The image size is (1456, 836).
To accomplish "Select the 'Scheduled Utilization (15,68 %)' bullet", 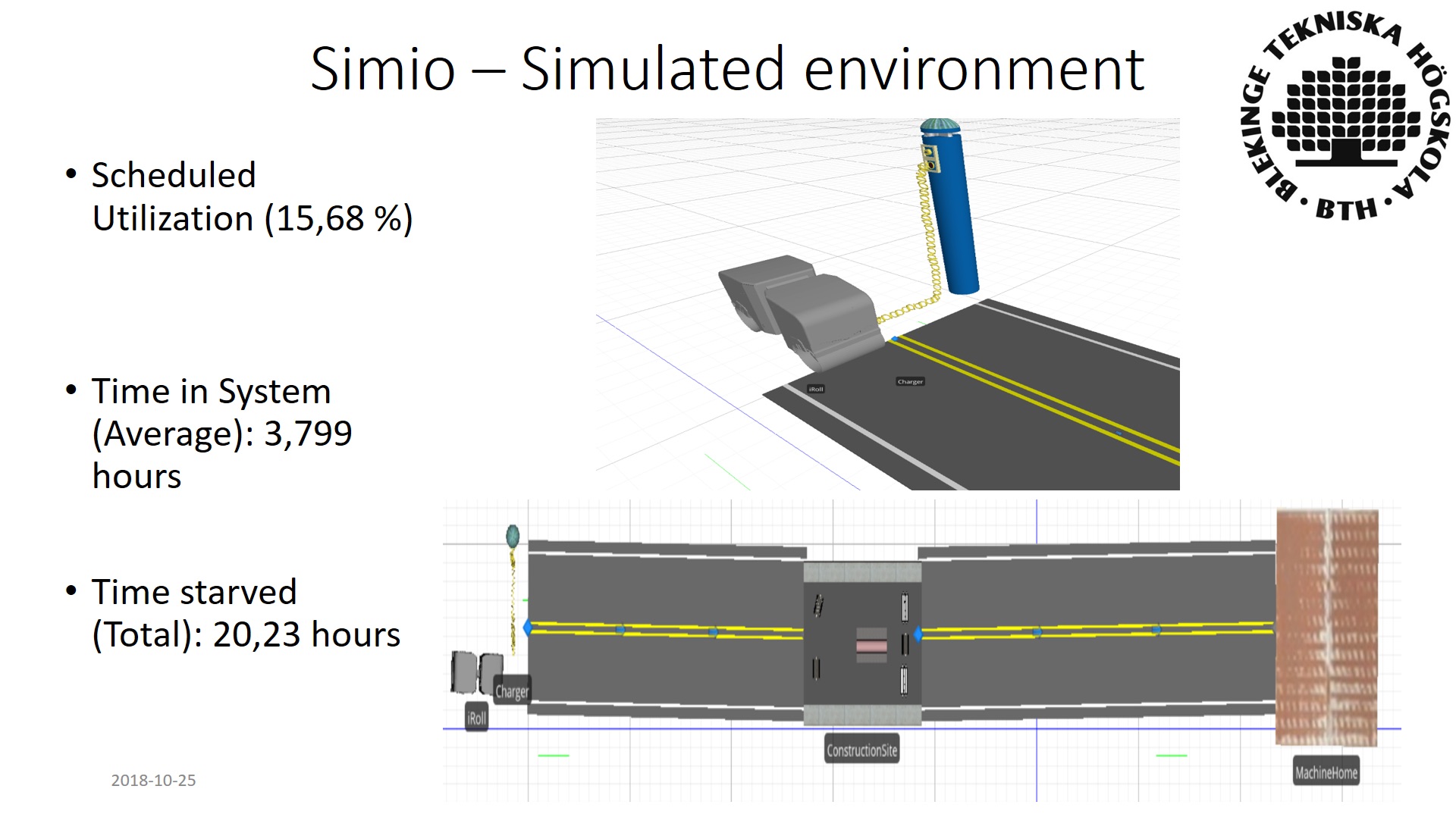I will (x=252, y=196).
